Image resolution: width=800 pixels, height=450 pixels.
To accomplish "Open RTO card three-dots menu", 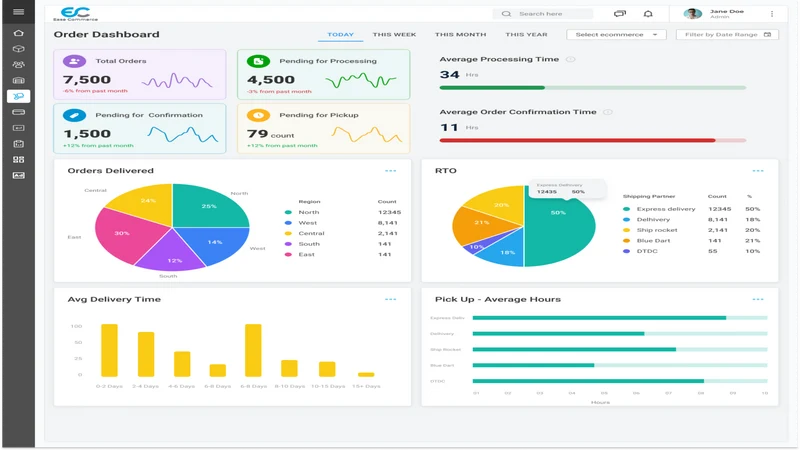I will pos(758,171).
